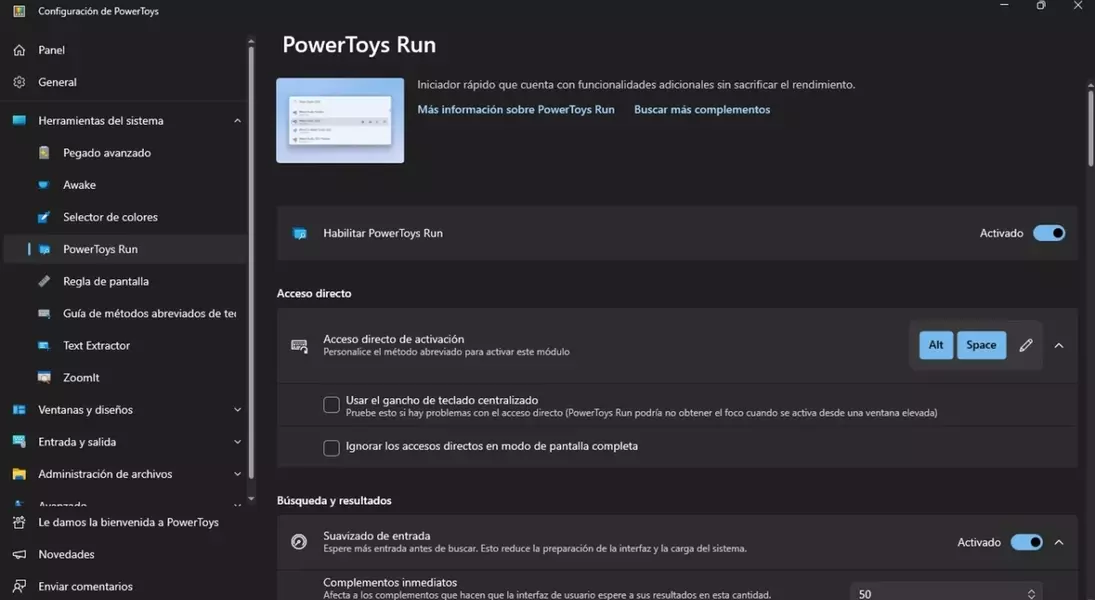
Task: Enable Ignorar los accesos directos en pantalla completa
Action: click(x=331, y=447)
